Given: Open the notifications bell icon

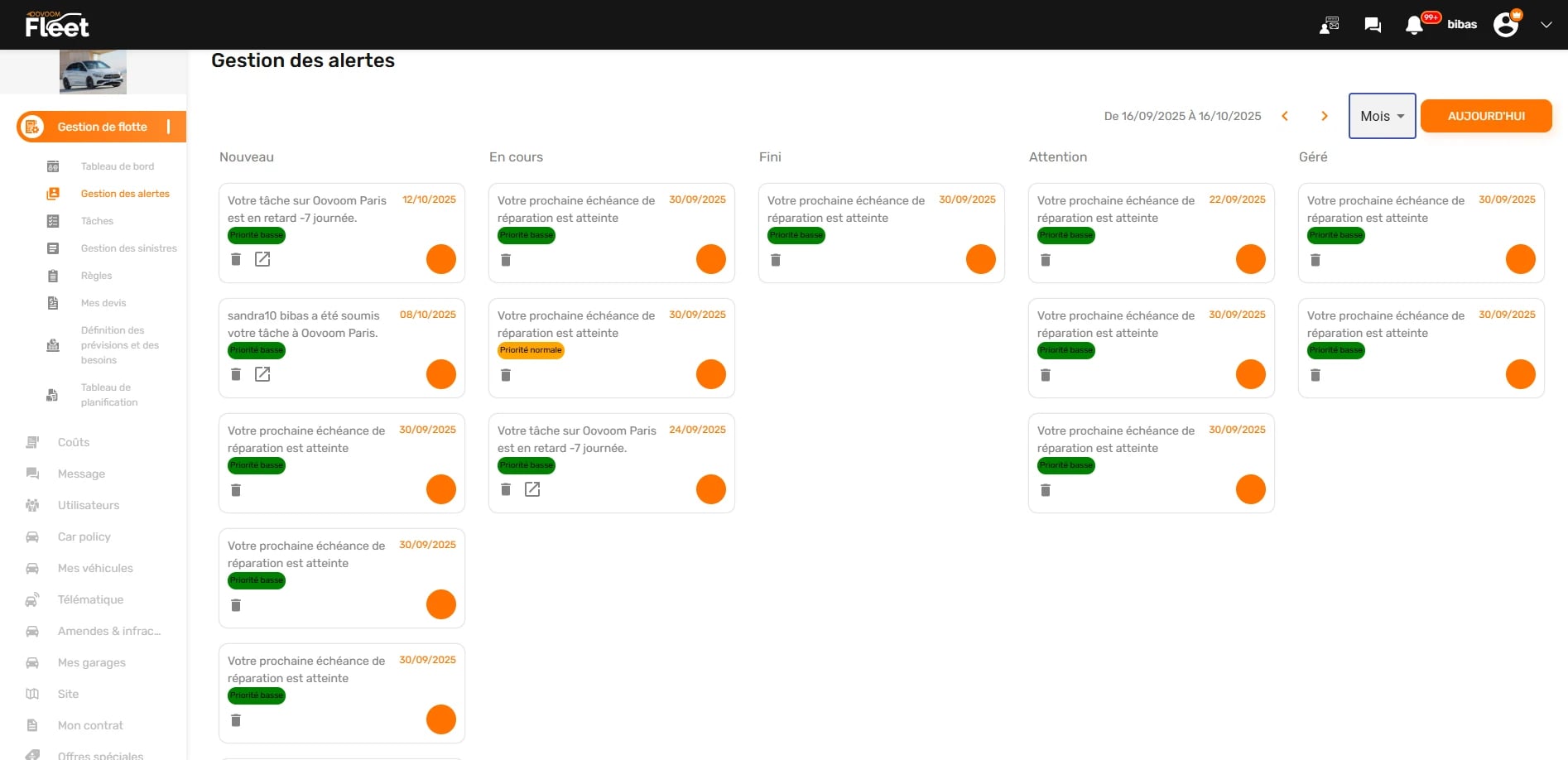Looking at the screenshot, I should coord(1414,25).
